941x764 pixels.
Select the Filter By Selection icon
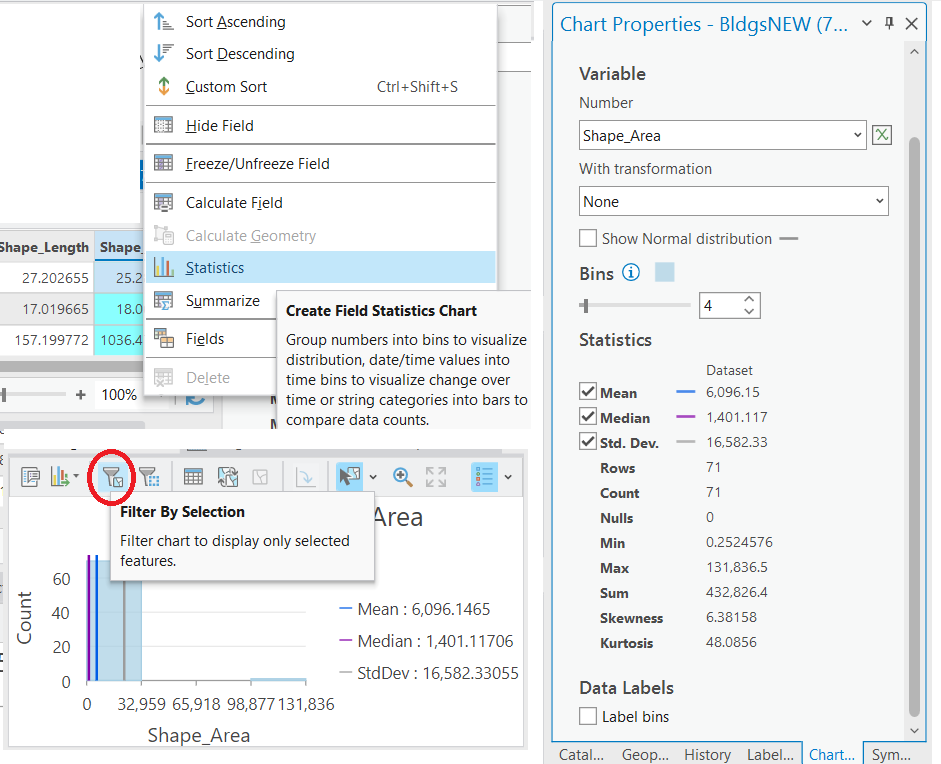click(x=111, y=477)
